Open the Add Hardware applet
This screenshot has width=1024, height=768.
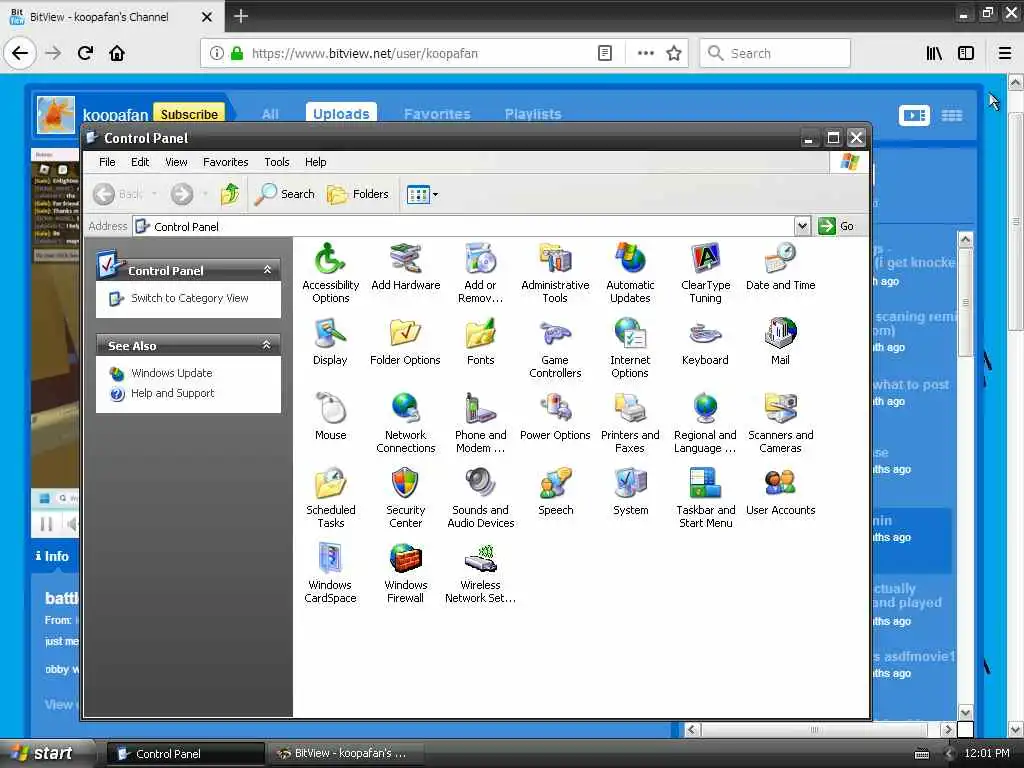coord(406,266)
